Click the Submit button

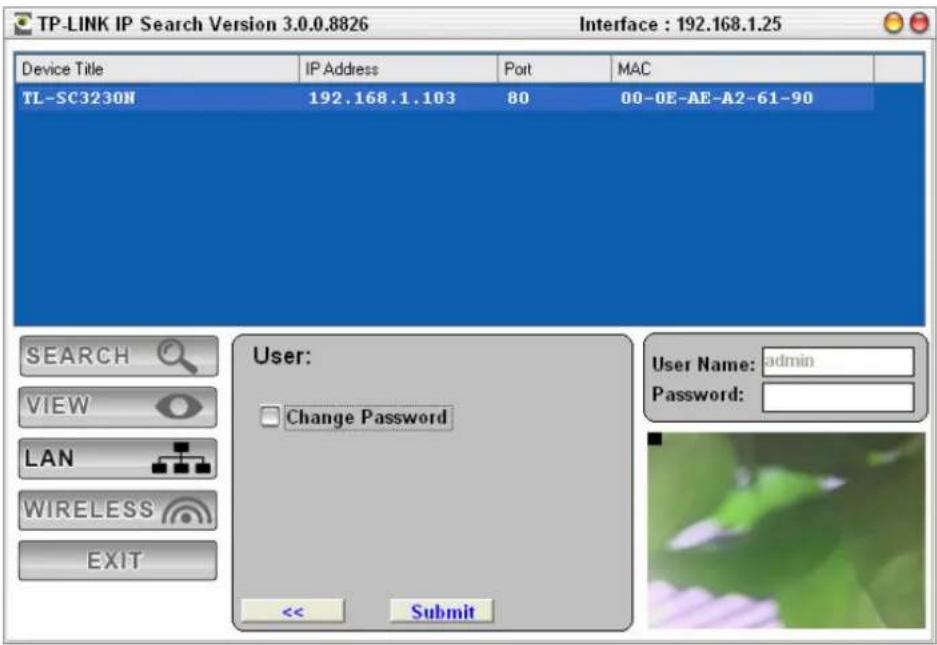point(442,611)
